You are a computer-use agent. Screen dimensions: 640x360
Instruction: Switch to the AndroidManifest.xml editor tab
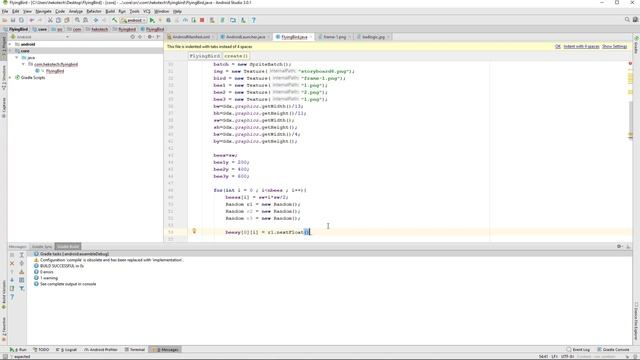[x=191, y=37]
